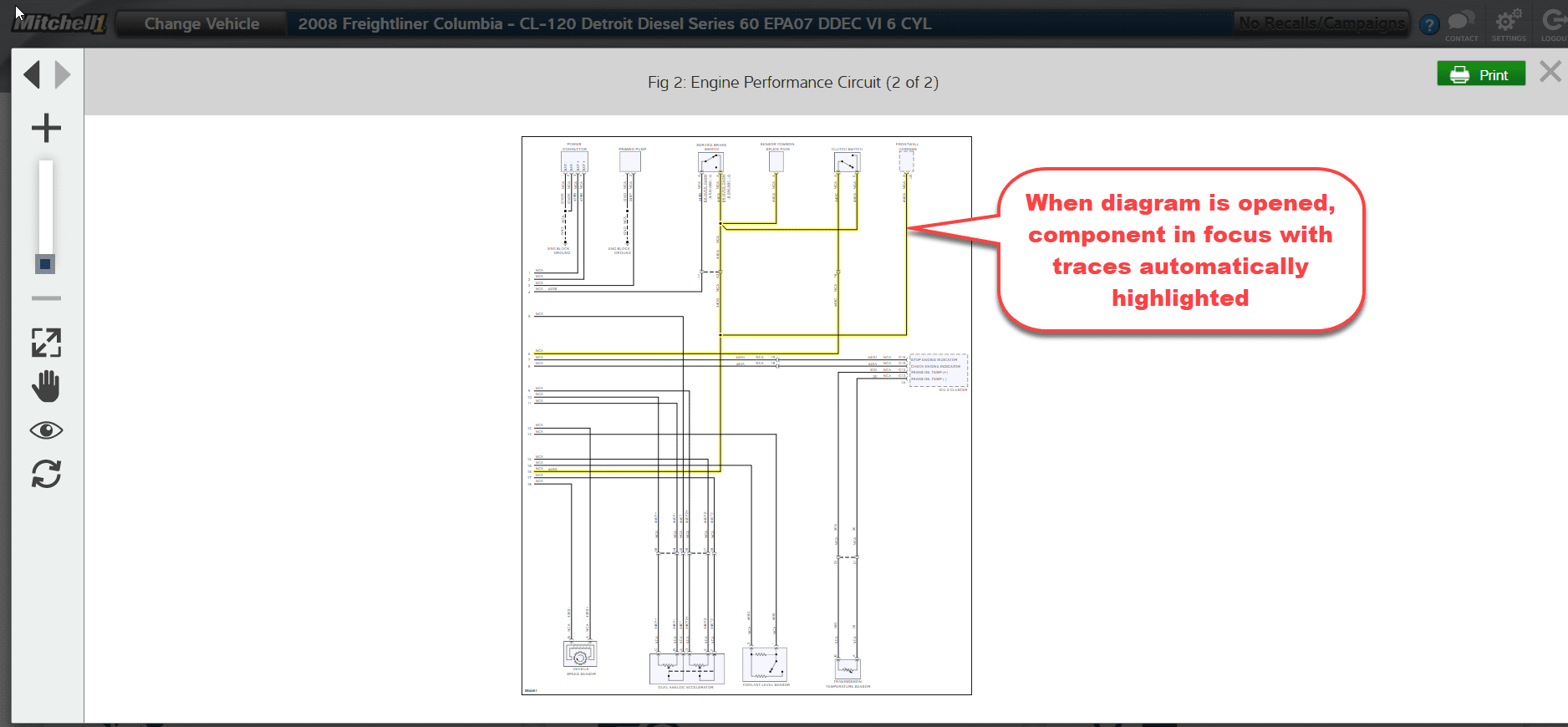
Task: Toggle the eye visibility icon
Action: click(x=46, y=430)
